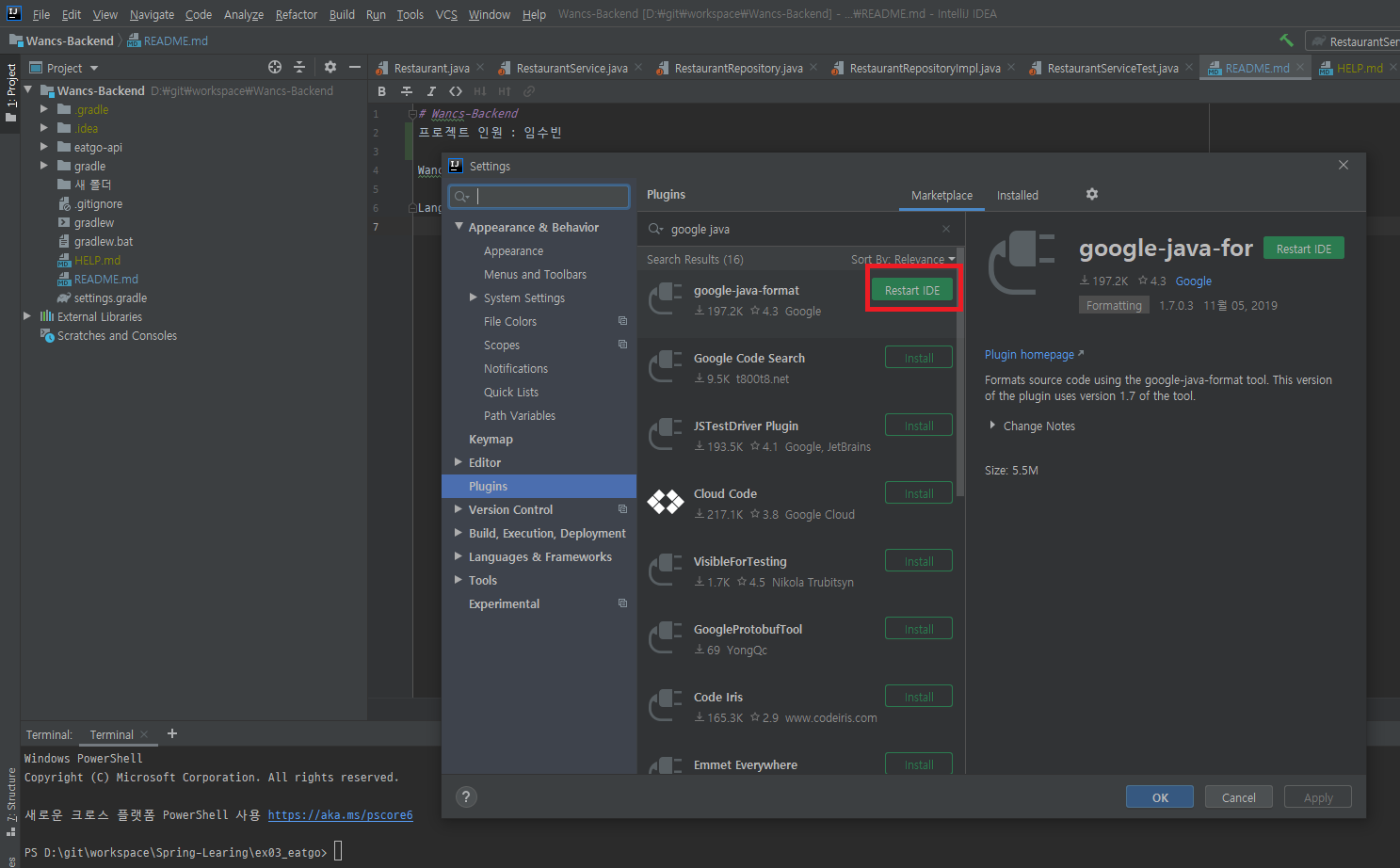Expand the eatgo-api folder

pyautogui.click(x=44, y=147)
